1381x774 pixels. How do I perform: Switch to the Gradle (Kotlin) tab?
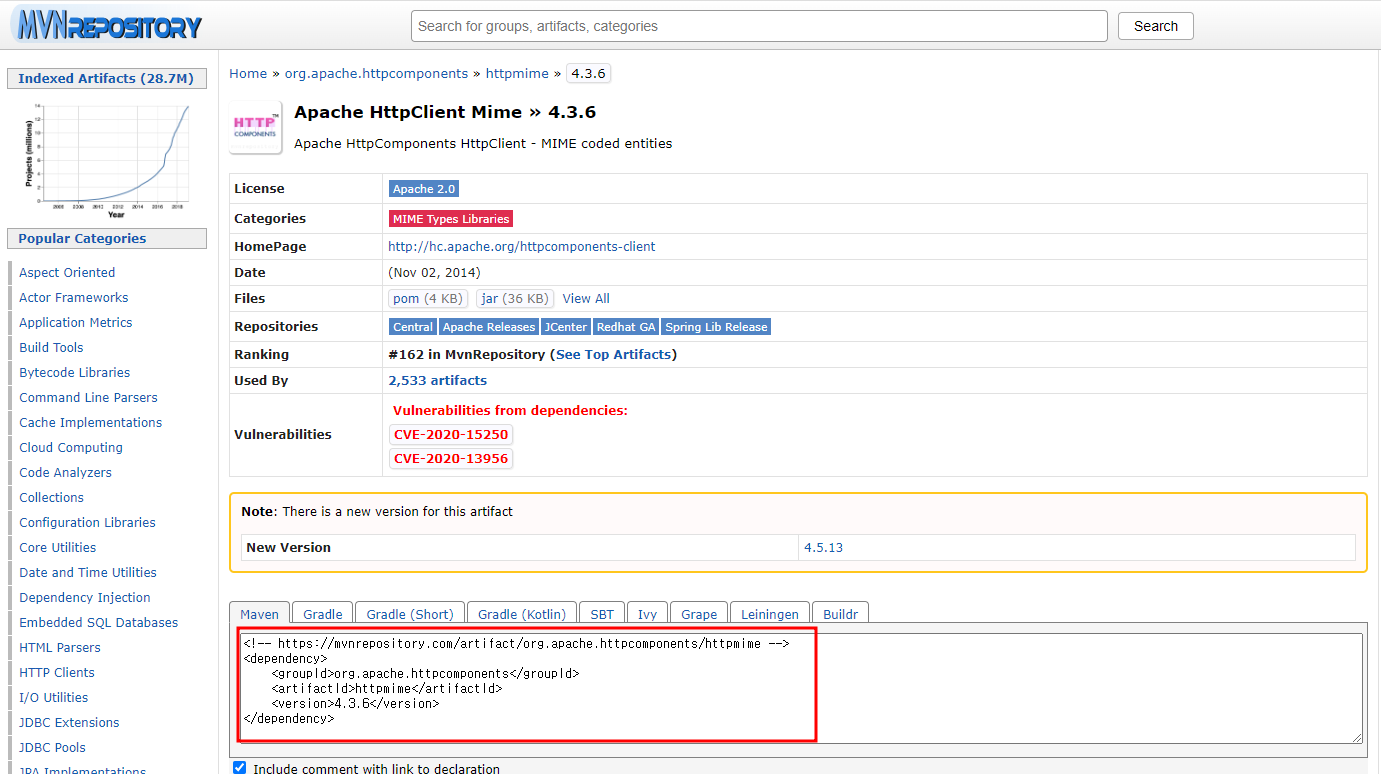click(x=522, y=614)
